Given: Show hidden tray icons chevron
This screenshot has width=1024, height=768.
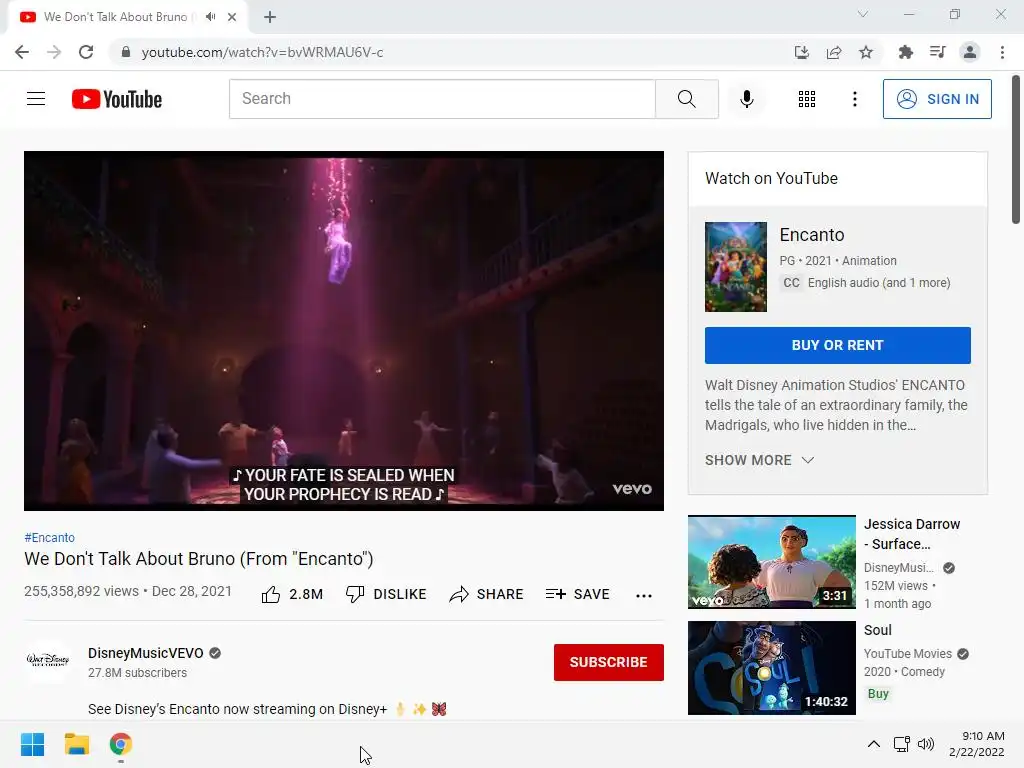Looking at the screenshot, I should (x=874, y=744).
